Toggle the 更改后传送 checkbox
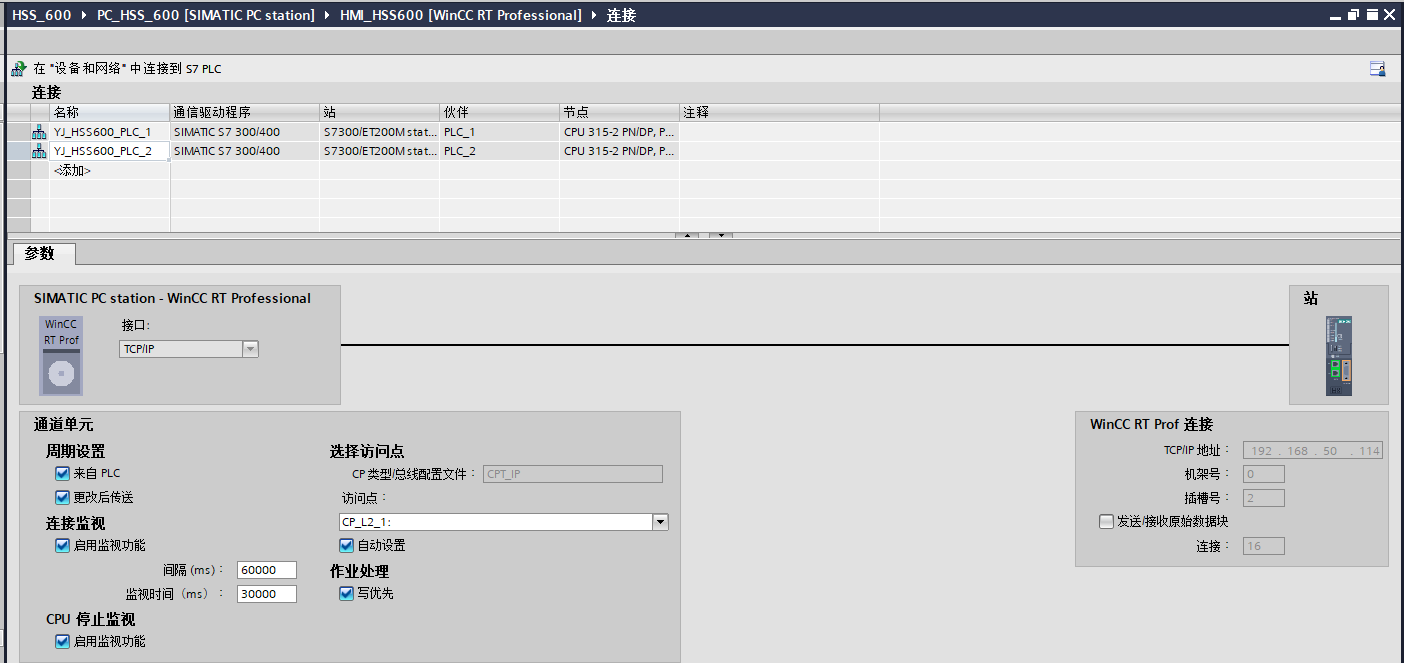This screenshot has height=663, width=1404. tap(63, 497)
